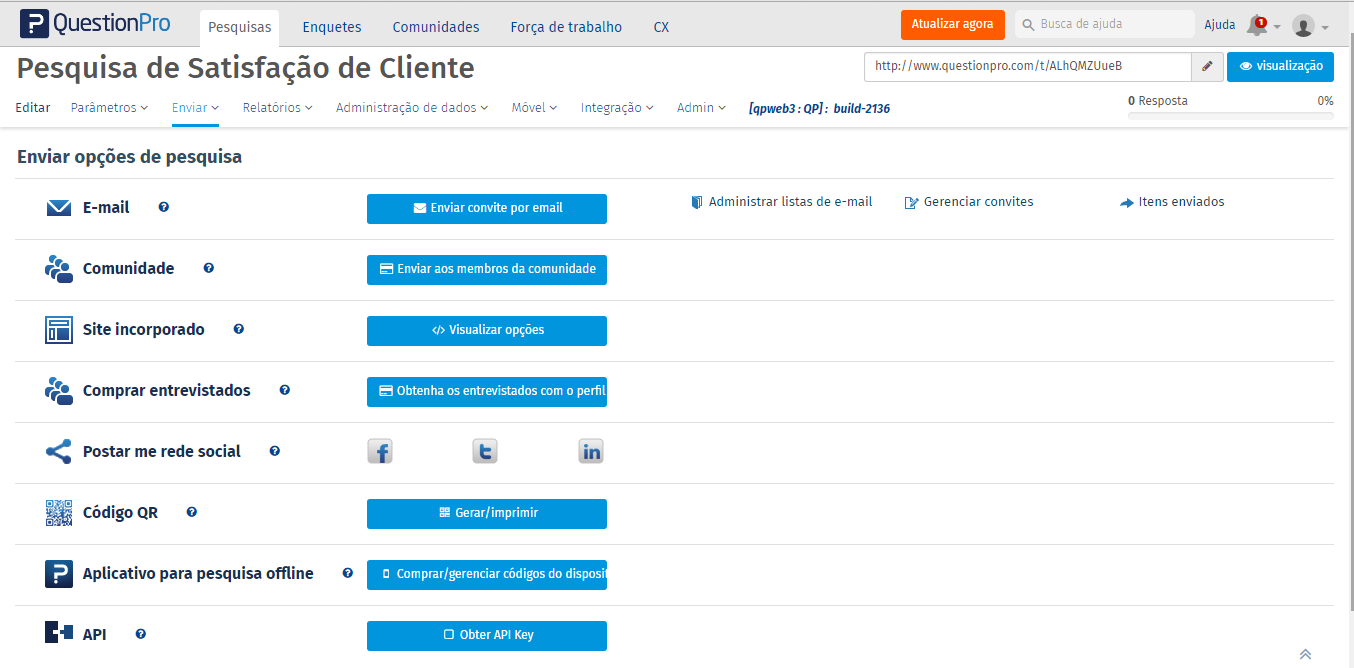Expand the Parâmetros dropdown menu
The height and width of the screenshot is (668, 1354).
click(x=109, y=108)
